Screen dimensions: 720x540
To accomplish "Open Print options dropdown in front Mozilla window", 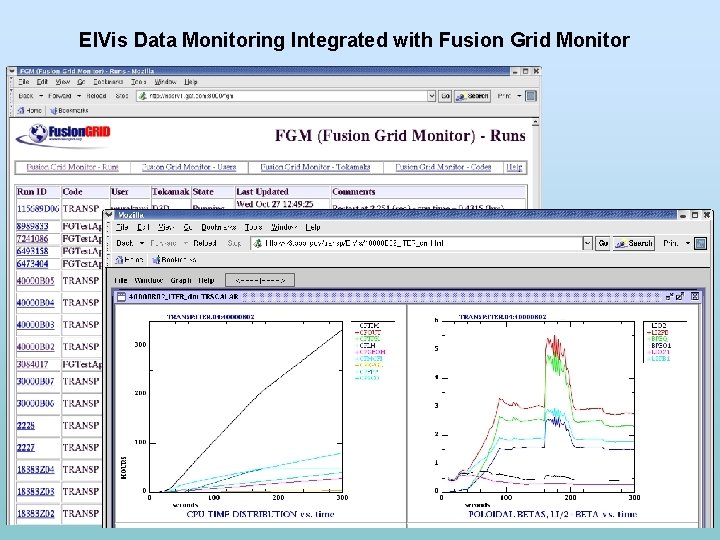I will click(688, 243).
